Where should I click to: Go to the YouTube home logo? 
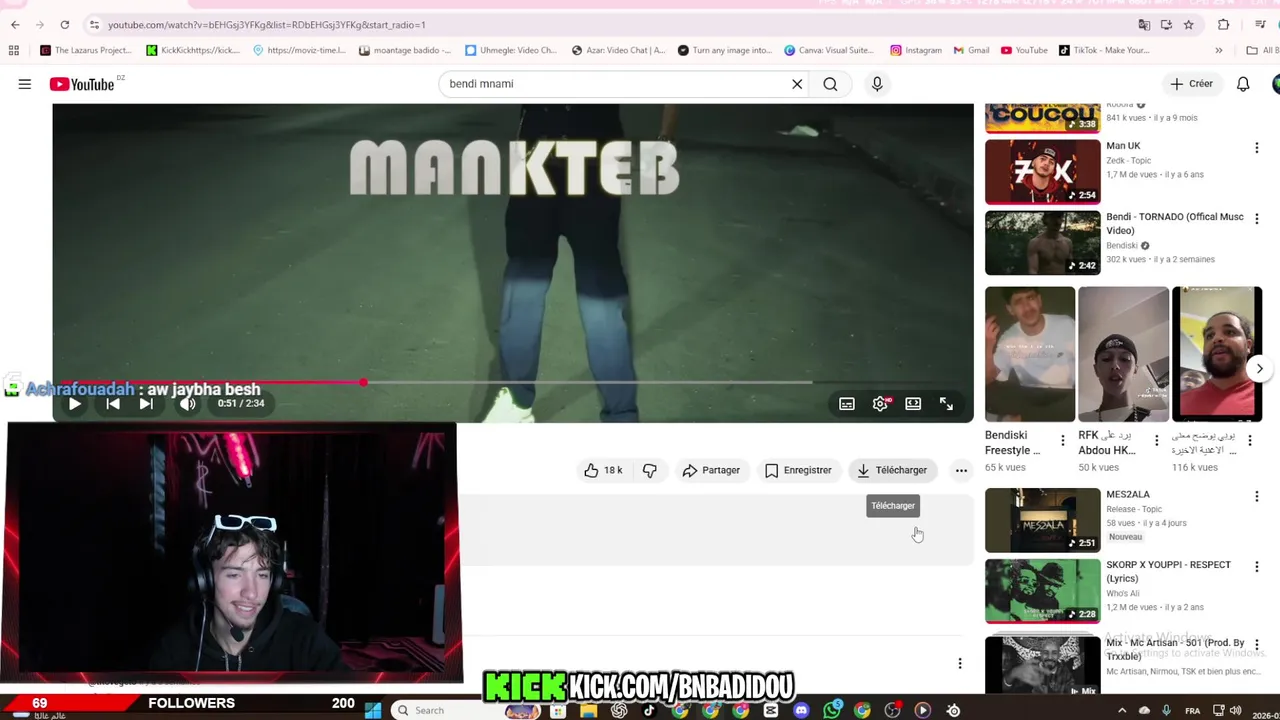click(82, 84)
